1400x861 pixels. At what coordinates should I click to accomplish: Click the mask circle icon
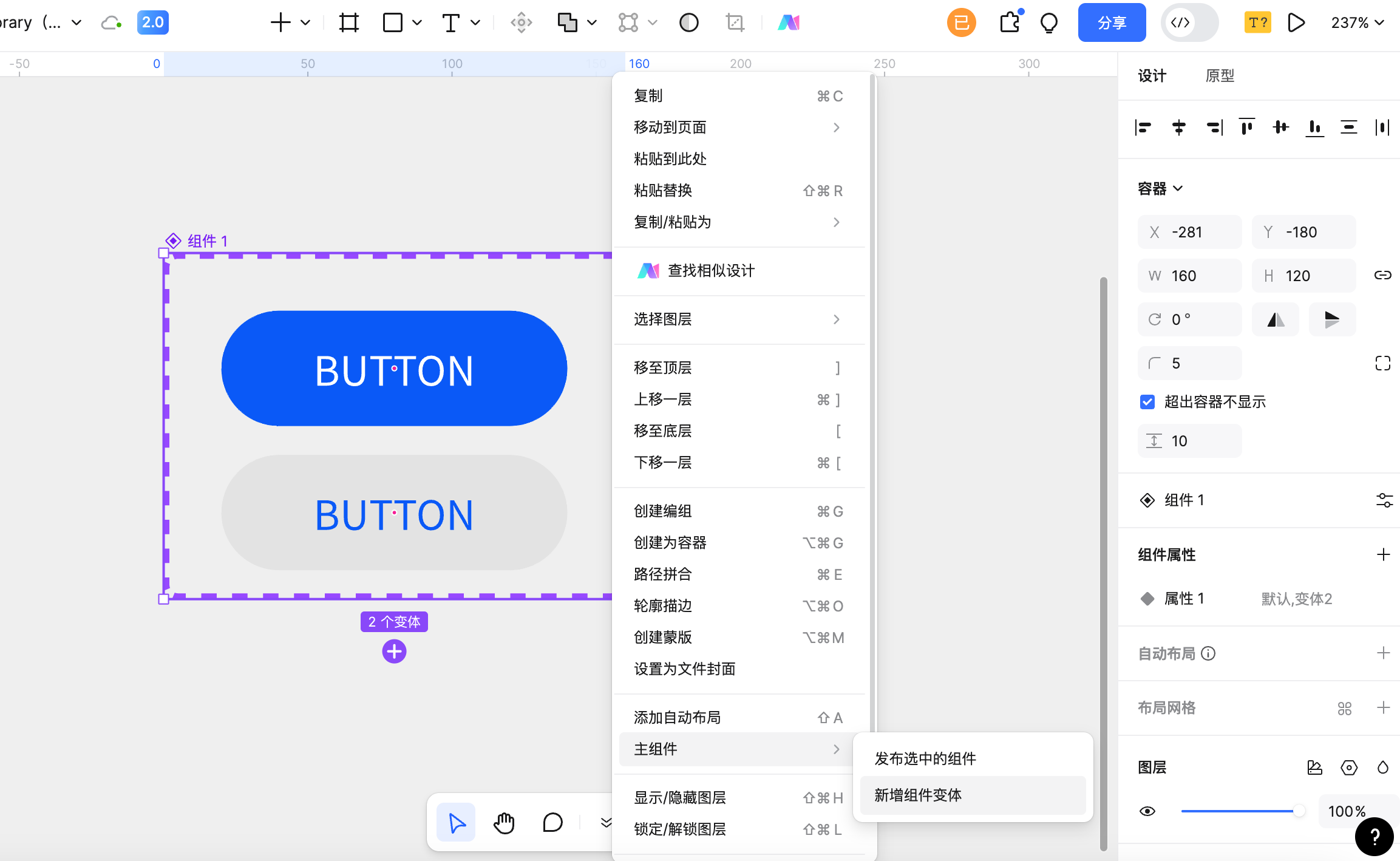(689, 23)
